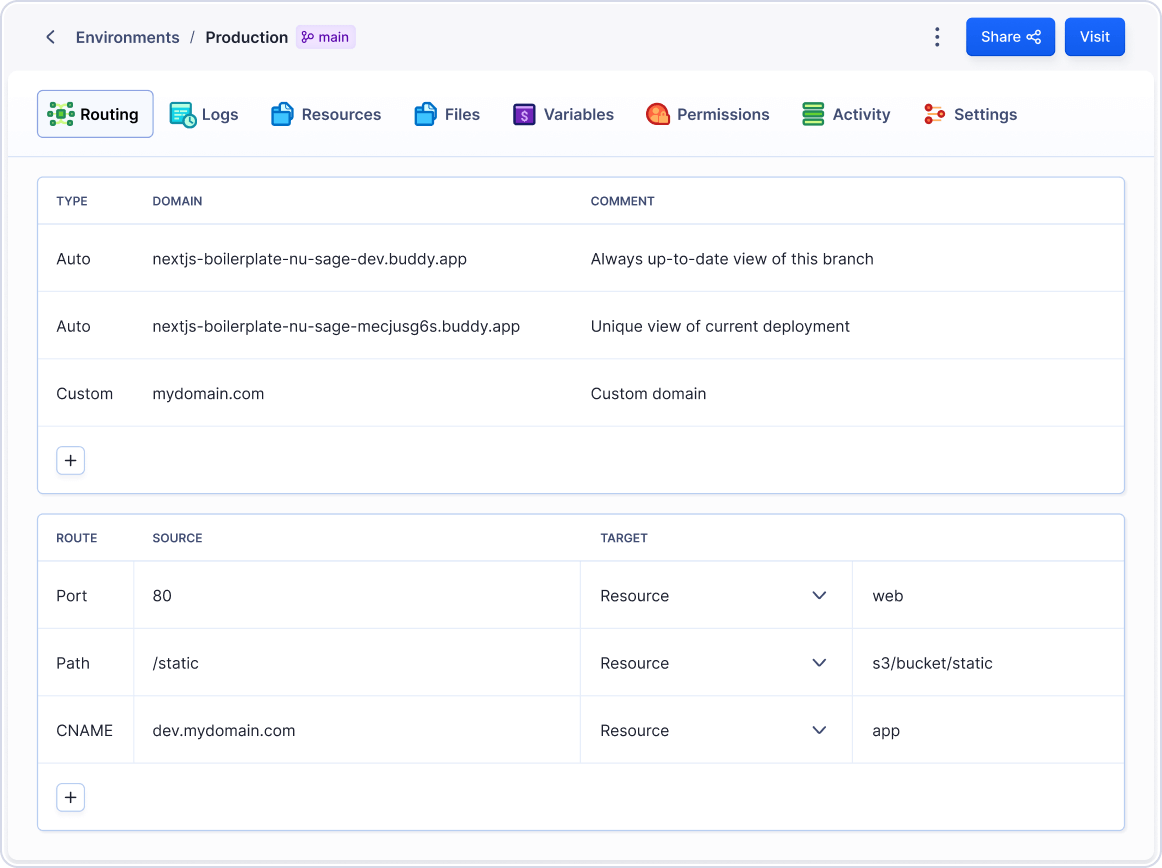Expand the Path route target dropdown

[x=819, y=663]
